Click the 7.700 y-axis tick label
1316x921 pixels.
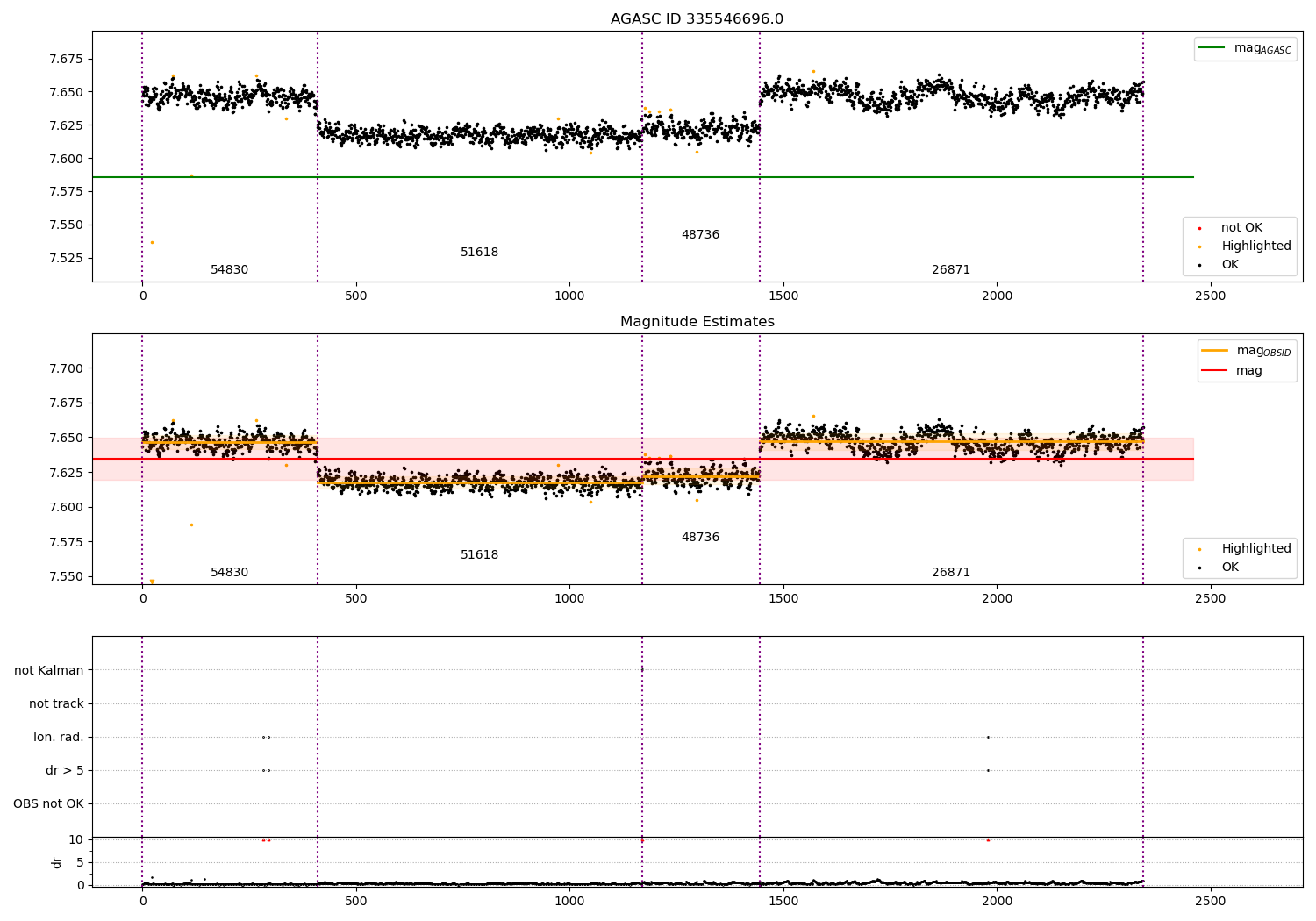point(66,368)
